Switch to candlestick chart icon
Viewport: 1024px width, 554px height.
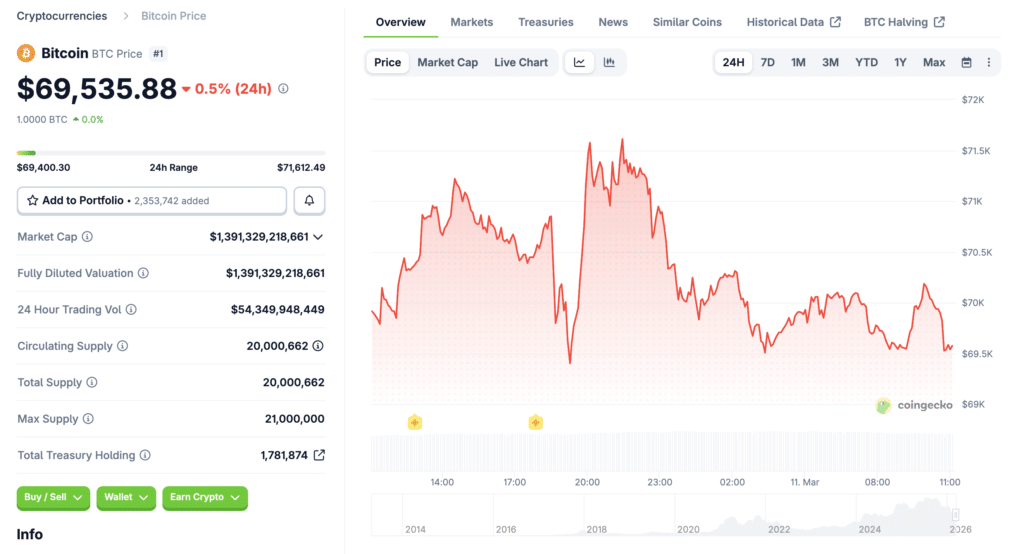(609, 62)
